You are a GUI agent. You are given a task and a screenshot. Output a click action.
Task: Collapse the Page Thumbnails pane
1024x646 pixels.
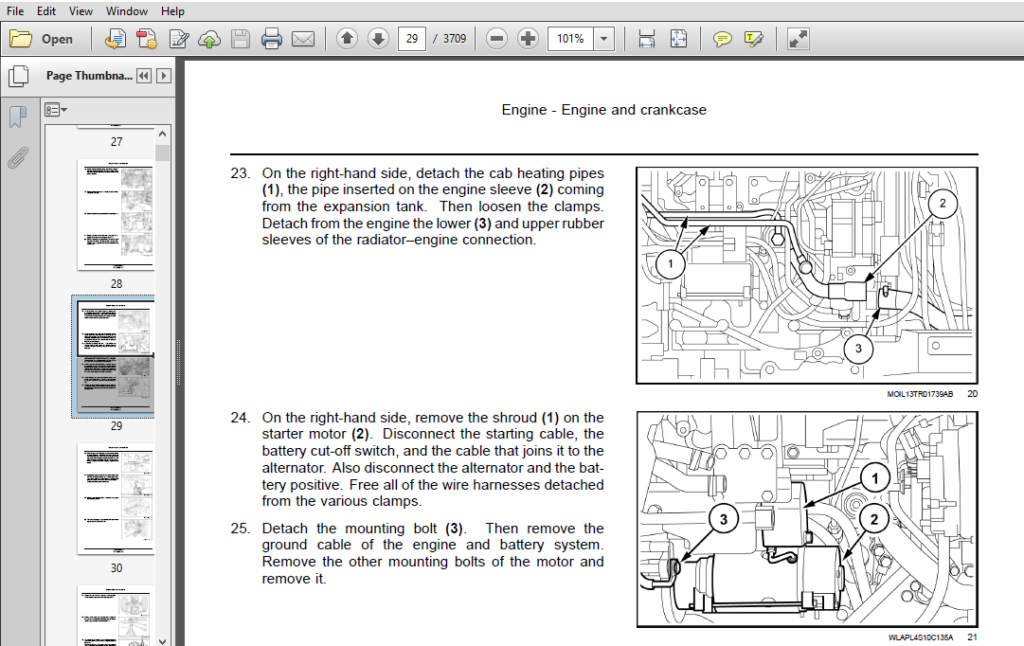(144, 76)
